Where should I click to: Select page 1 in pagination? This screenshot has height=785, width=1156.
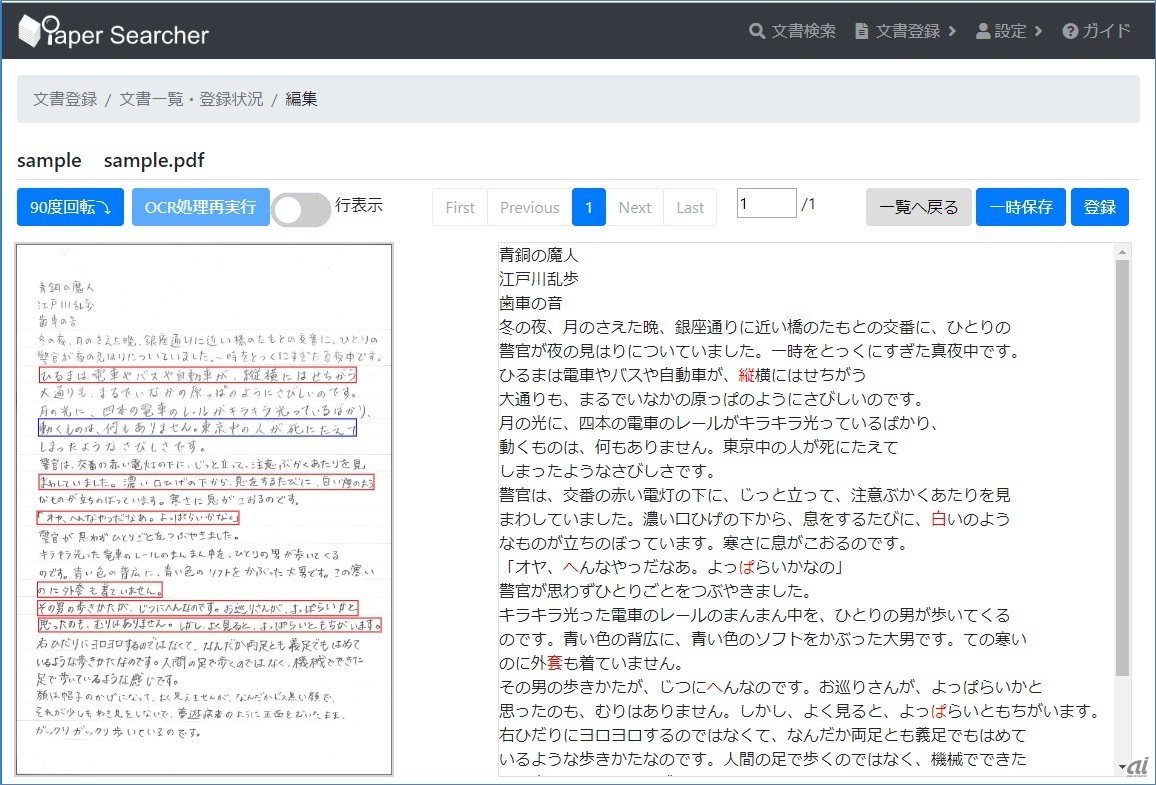coord(589,207)
